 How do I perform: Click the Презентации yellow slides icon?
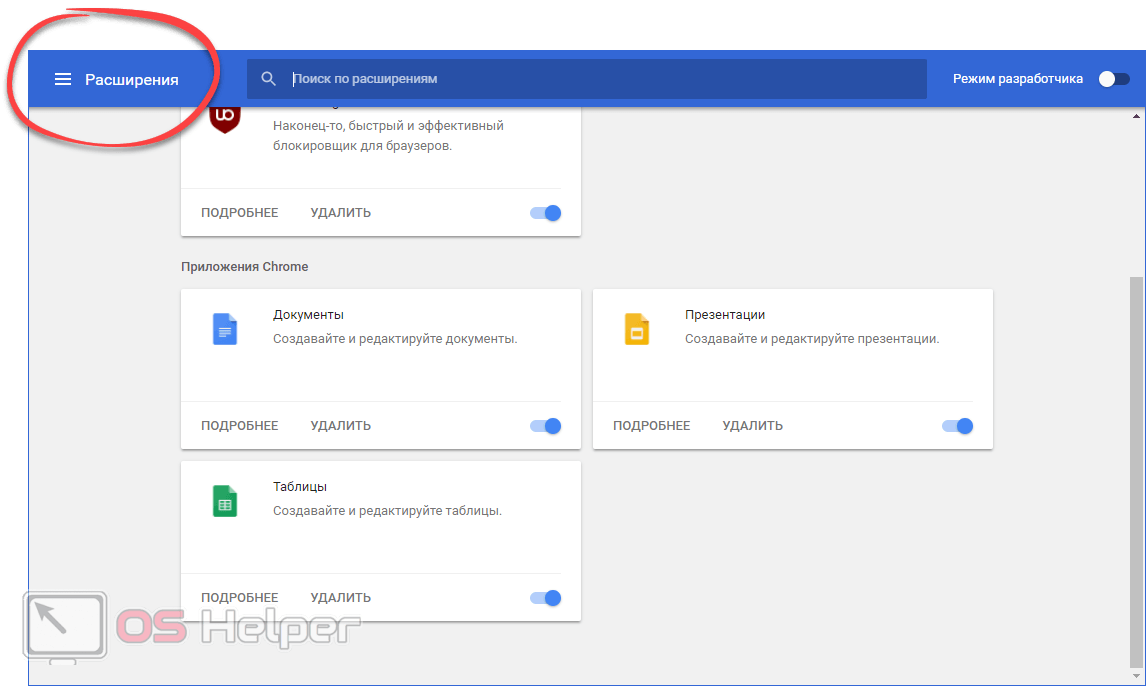[637, 329]
